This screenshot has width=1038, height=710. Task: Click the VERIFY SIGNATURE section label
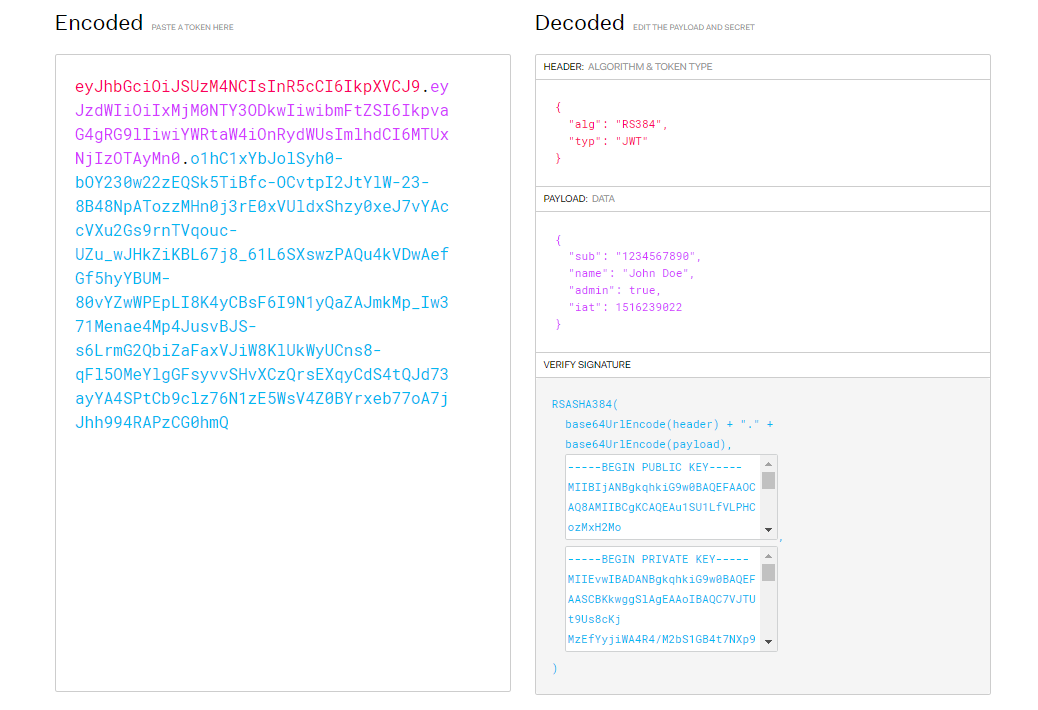tap(587, 365)
